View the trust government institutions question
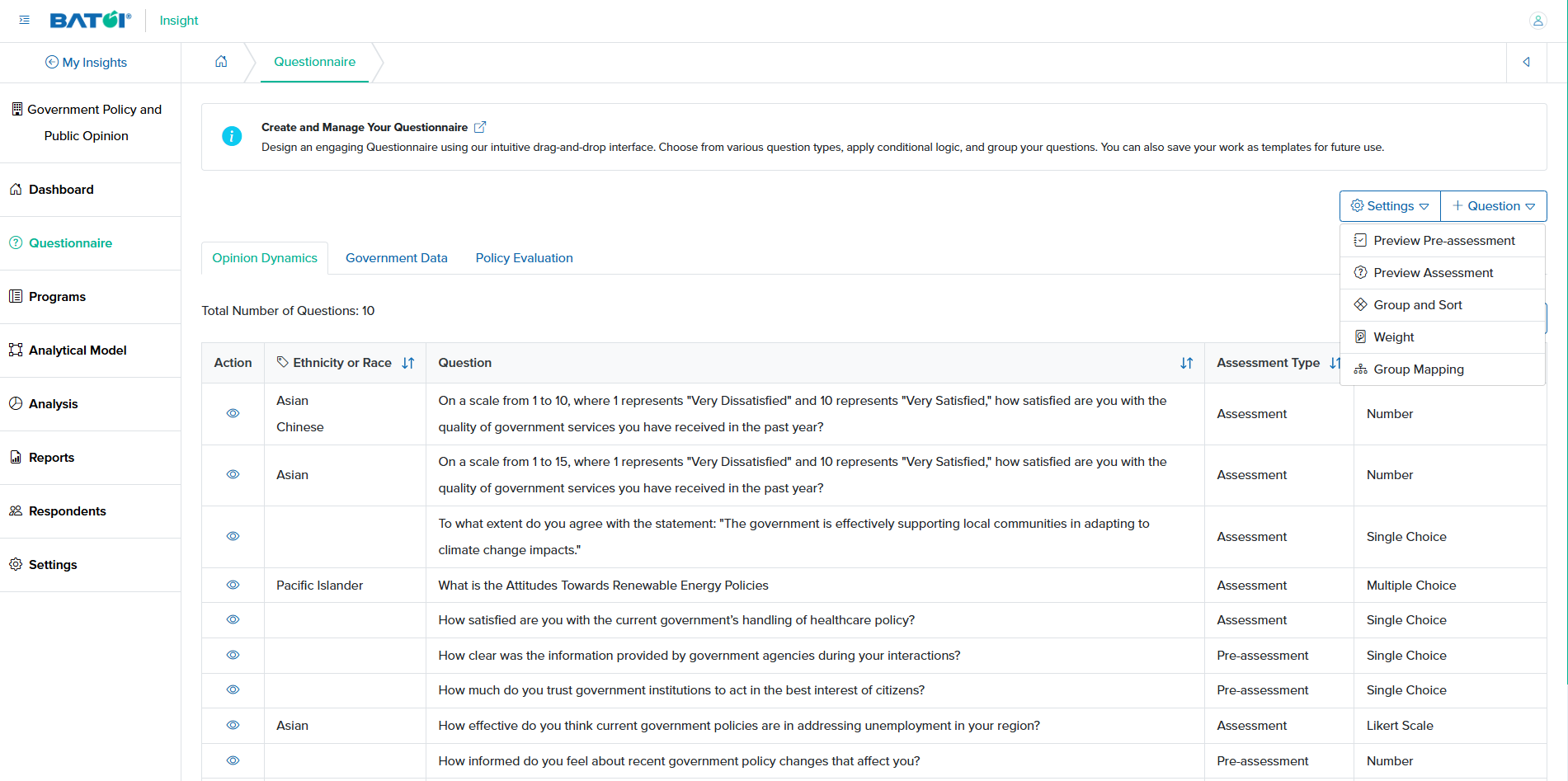The width and height of the screenshot is (1568, 781). tap(233, 689)
